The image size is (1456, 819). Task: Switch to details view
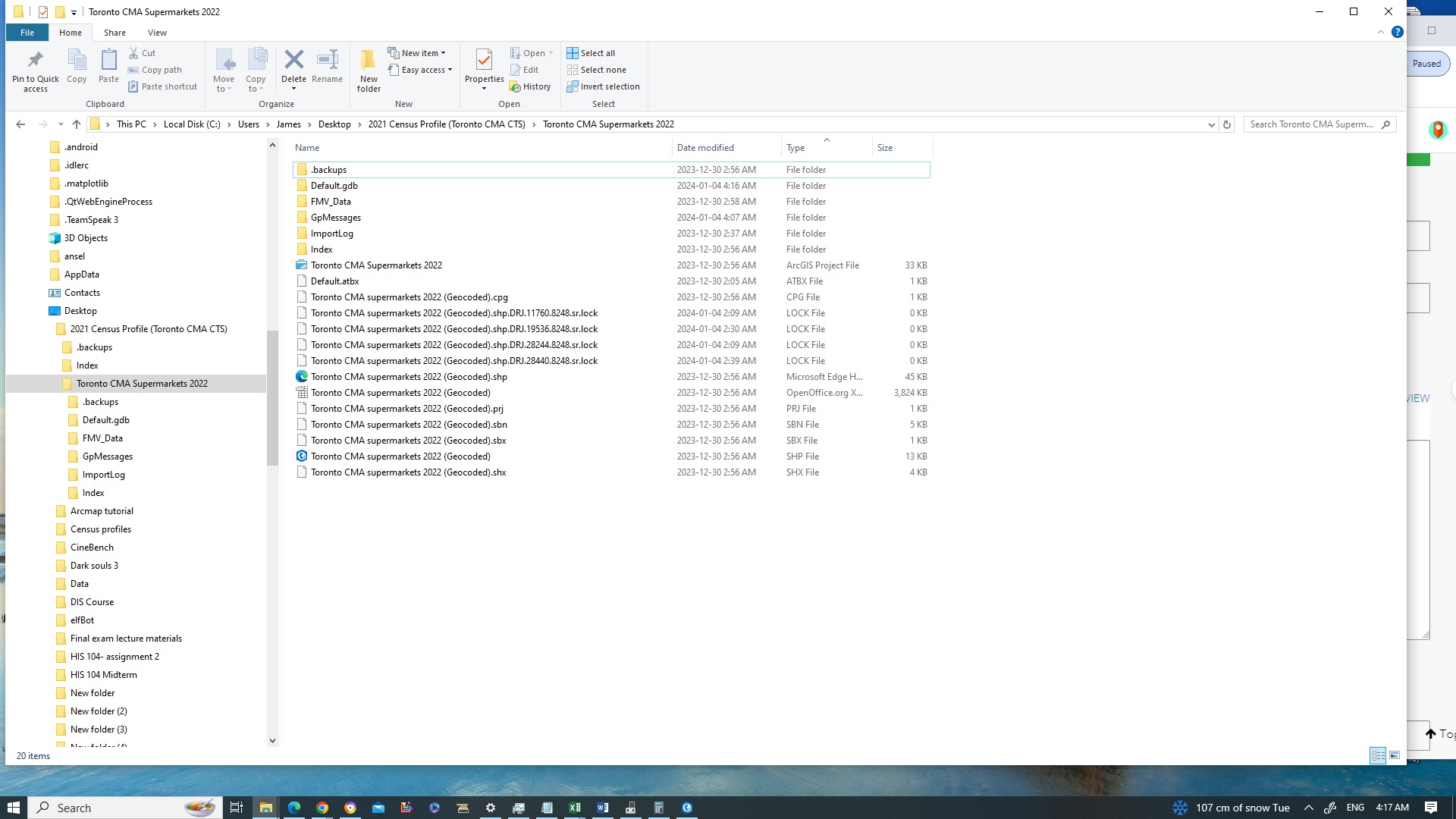pos(1377,756)
